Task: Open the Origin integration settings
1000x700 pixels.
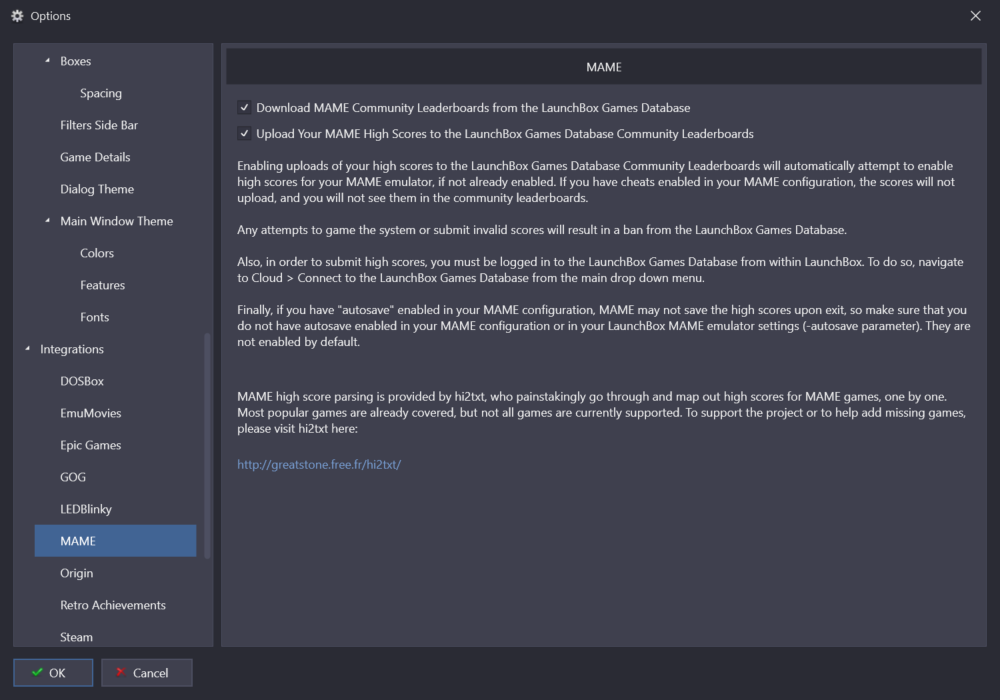Action: (x=77, y=573)
